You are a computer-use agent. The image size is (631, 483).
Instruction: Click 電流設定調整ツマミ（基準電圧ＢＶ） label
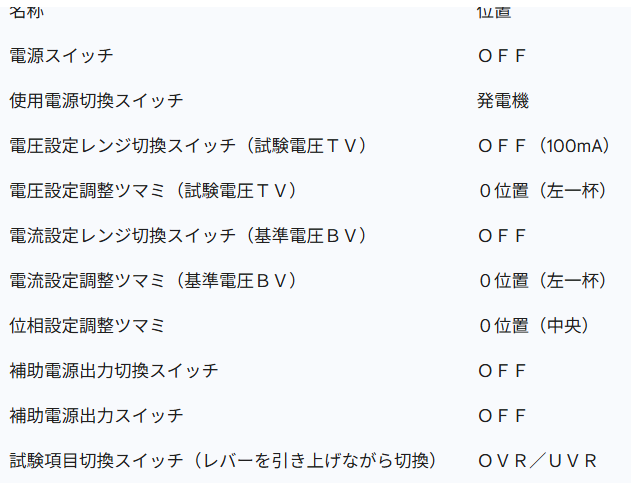point(153,280)
